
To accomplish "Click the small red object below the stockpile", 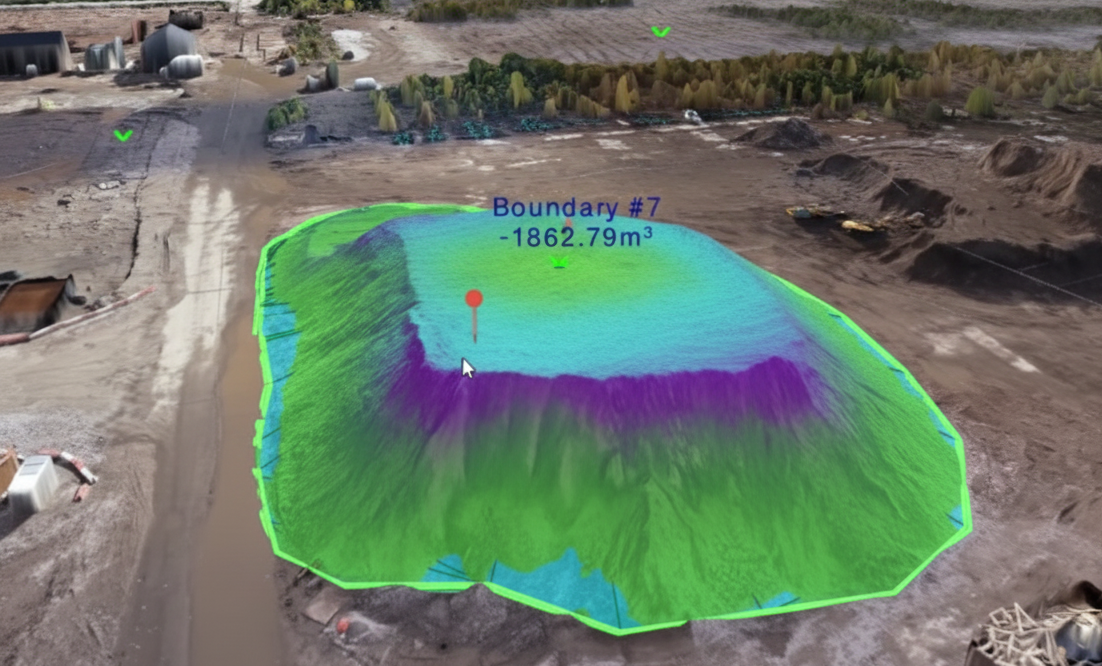I will point(343,627).
